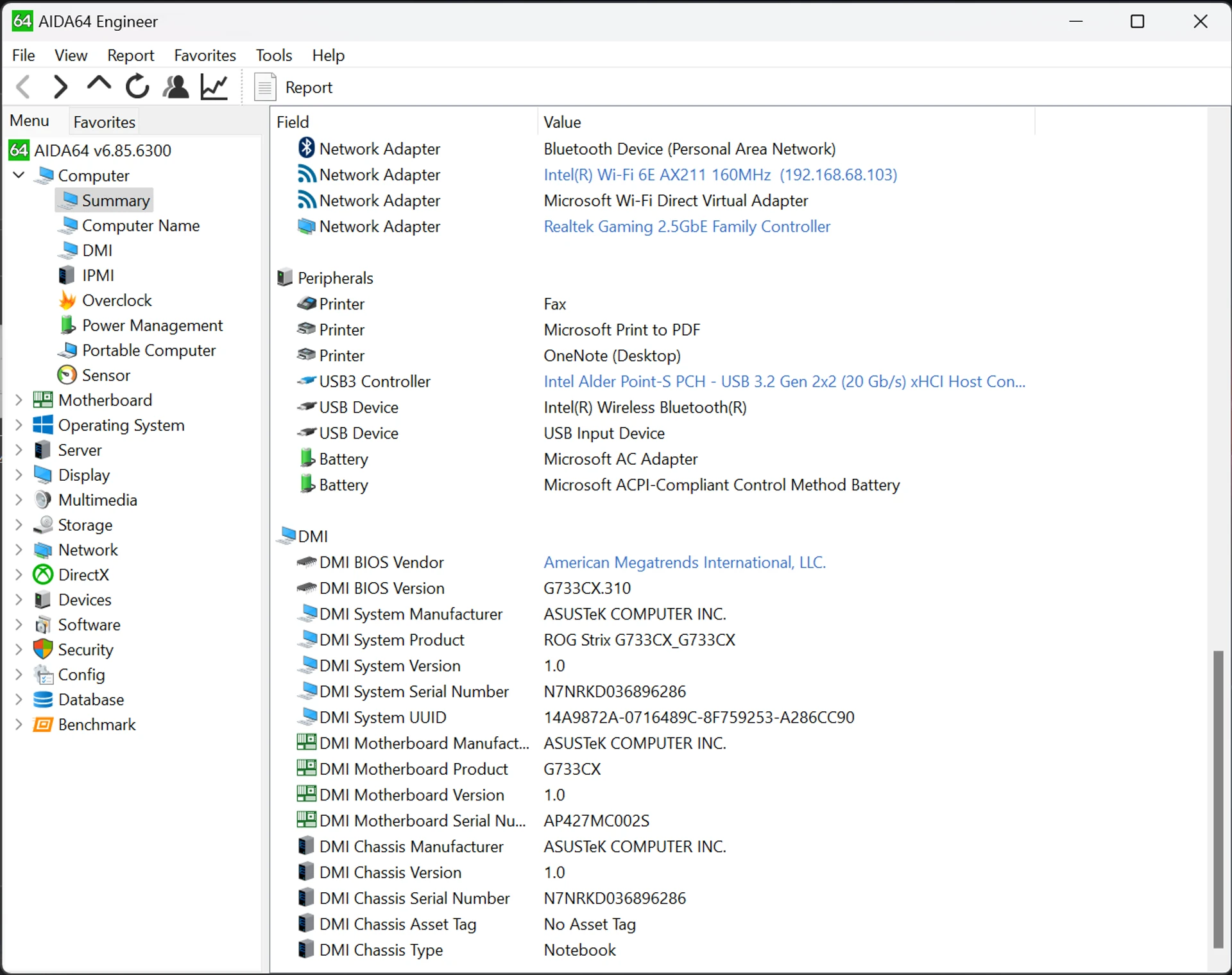Refresh the page with the refresh icon
Image resolution: width=1232 pixels, height=975 pixels.
click(137, 87)
